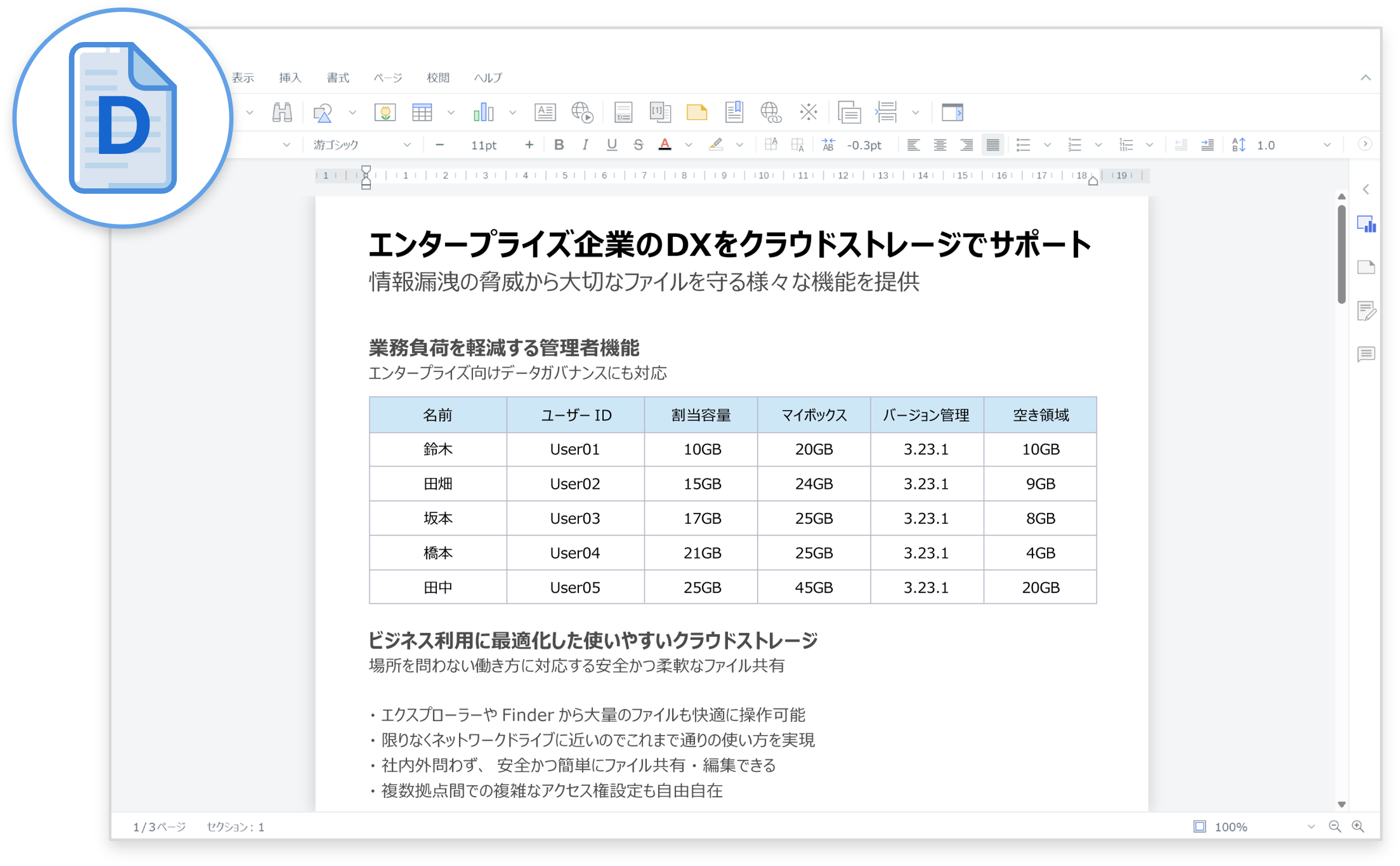Open the memo panel in the right sidebar

point(1366,267)
